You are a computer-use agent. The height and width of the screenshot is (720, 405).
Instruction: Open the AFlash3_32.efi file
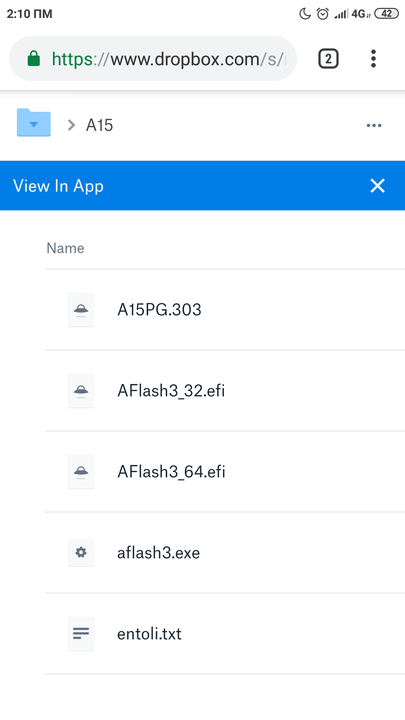click(171, 391)
